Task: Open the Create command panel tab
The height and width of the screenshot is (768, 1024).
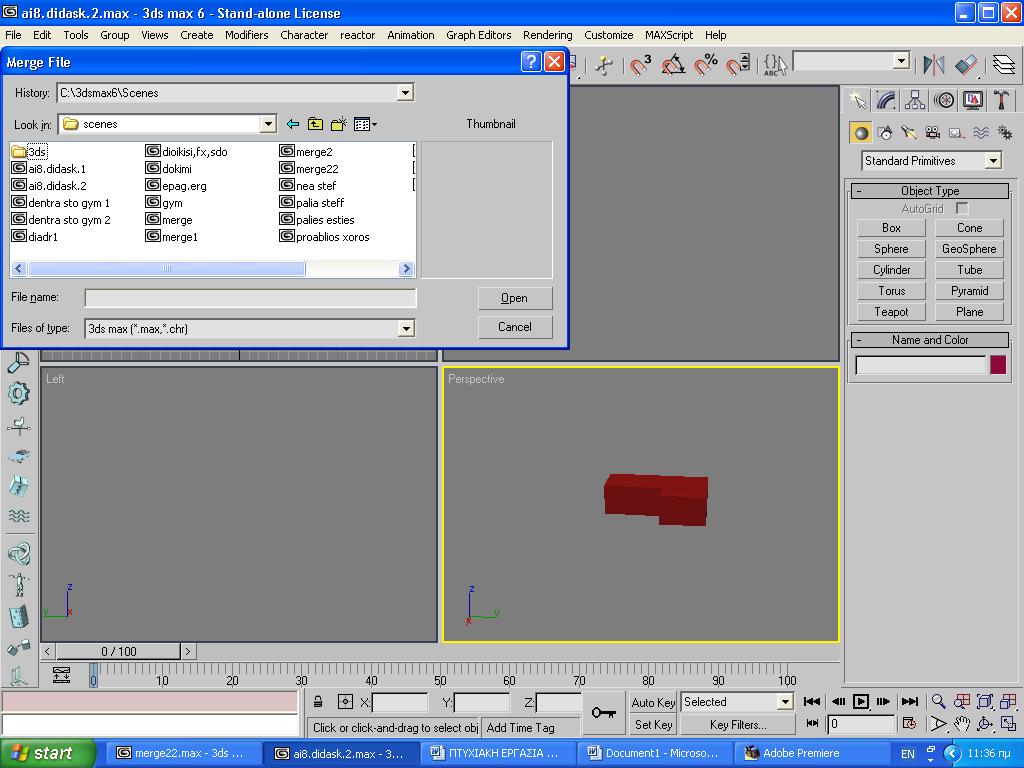Action: pyautogui.click(x=857, y=100)
